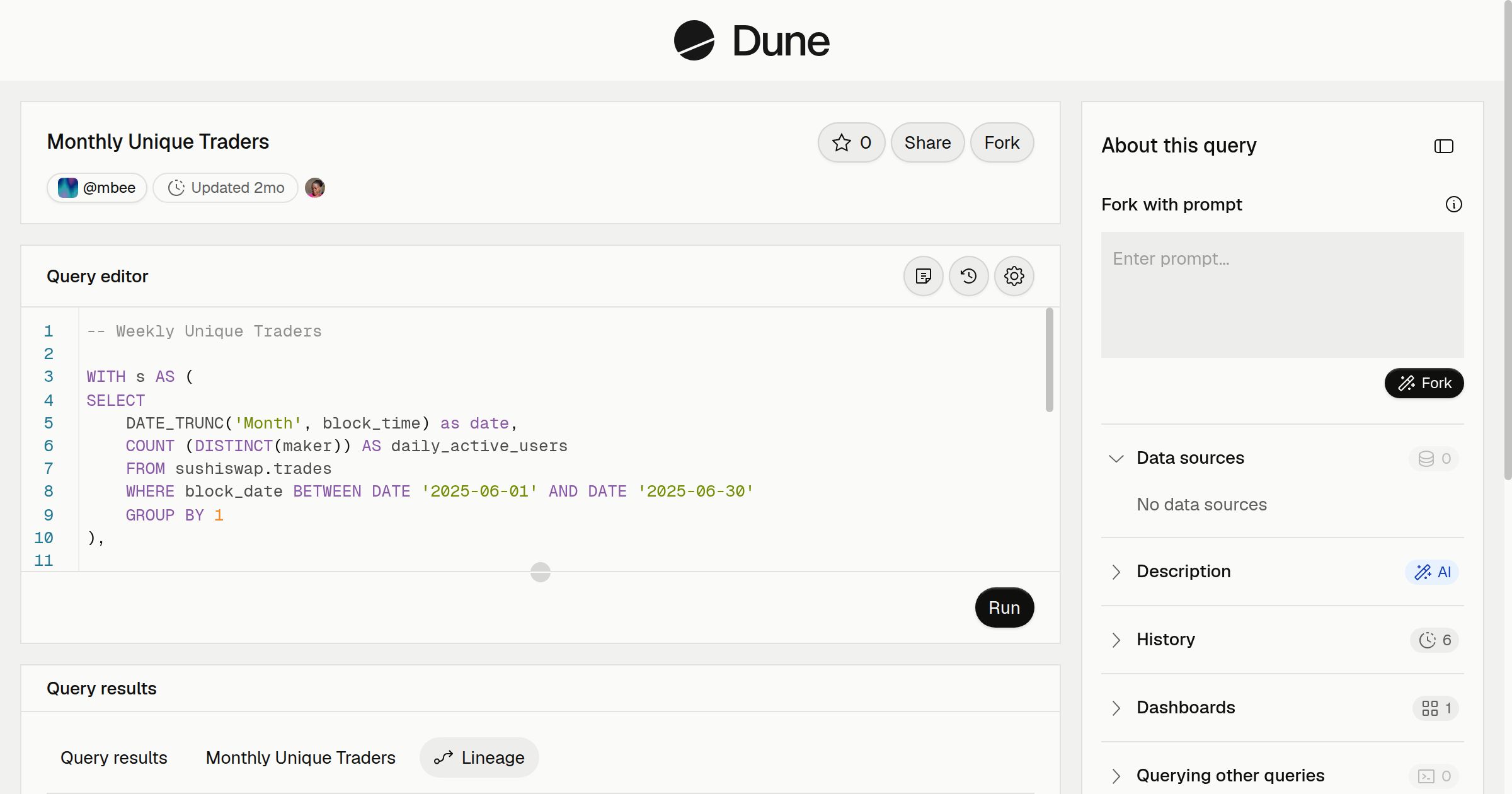The height and width of the screenshot is (794, 1512).
Task: Switch to the Query results tab
Action: coord(114,757)
